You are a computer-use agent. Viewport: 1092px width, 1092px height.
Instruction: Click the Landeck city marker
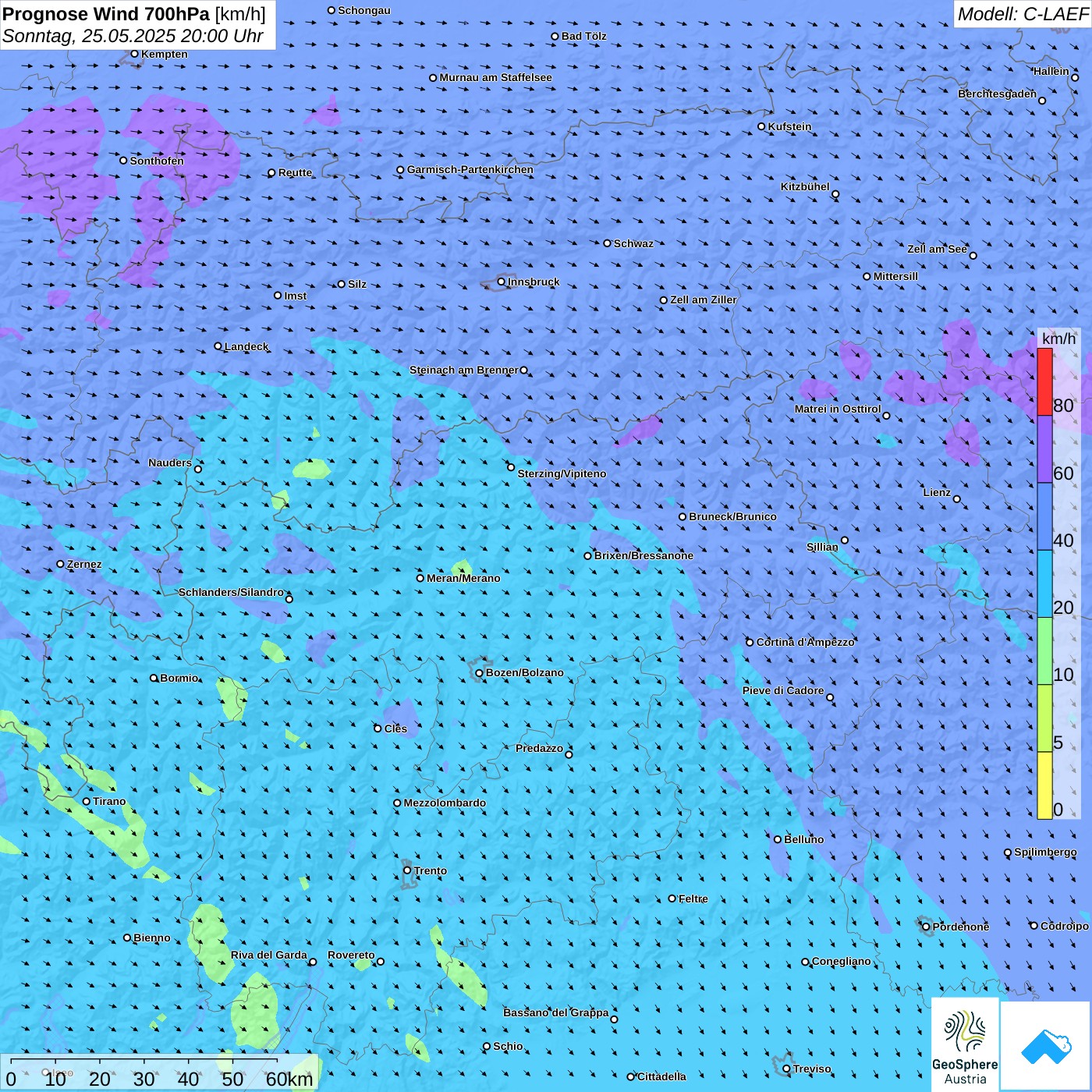click(218, 346)
